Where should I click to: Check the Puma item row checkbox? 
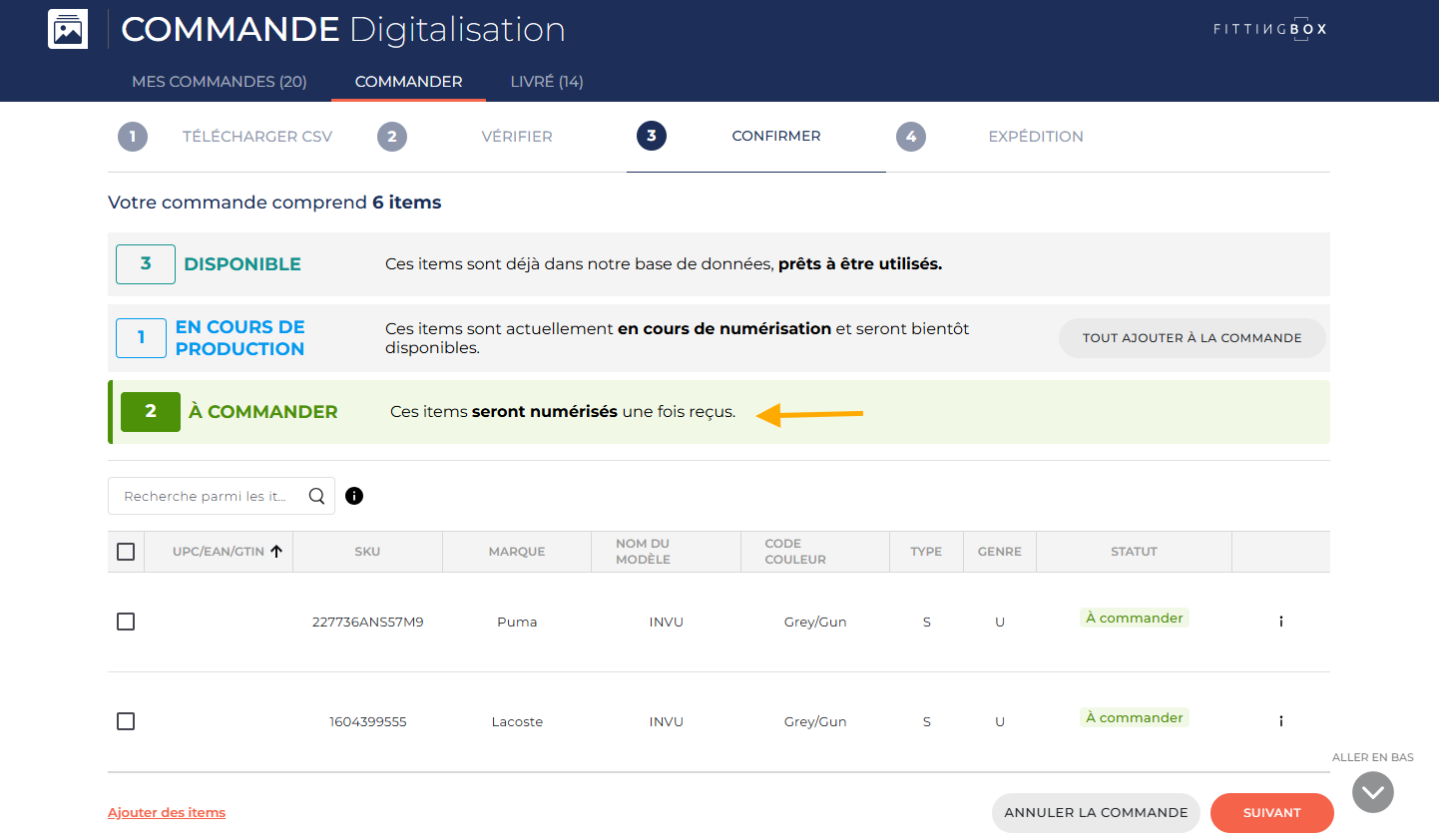[126, 622]
